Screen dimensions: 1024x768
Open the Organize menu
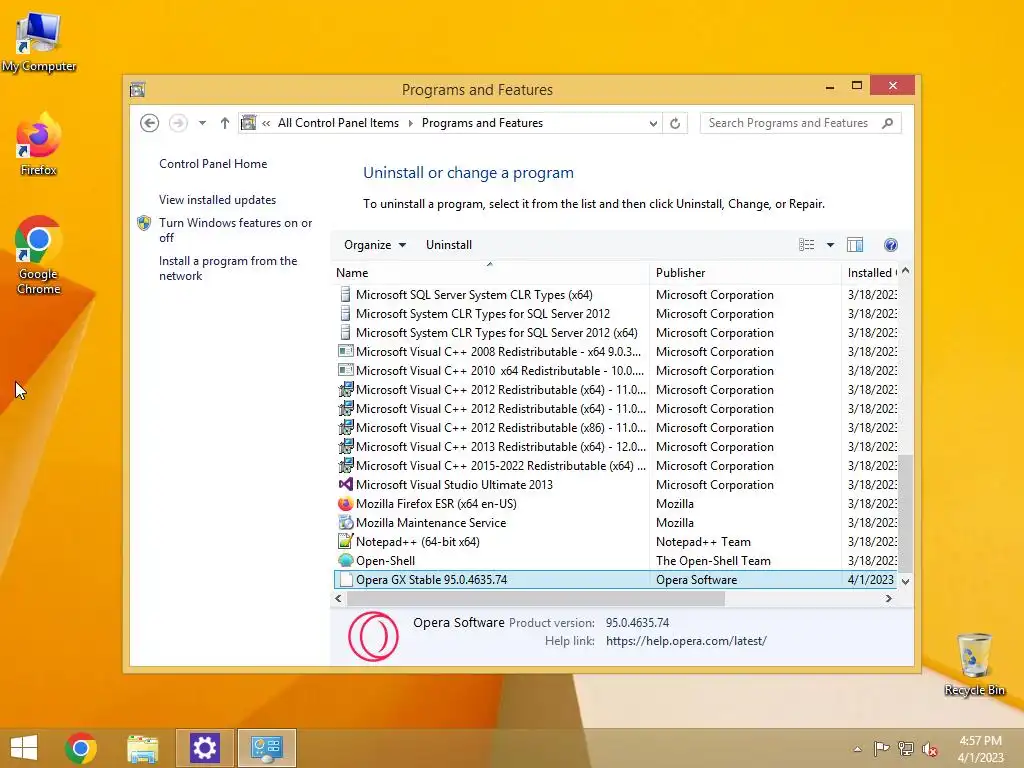375,245
